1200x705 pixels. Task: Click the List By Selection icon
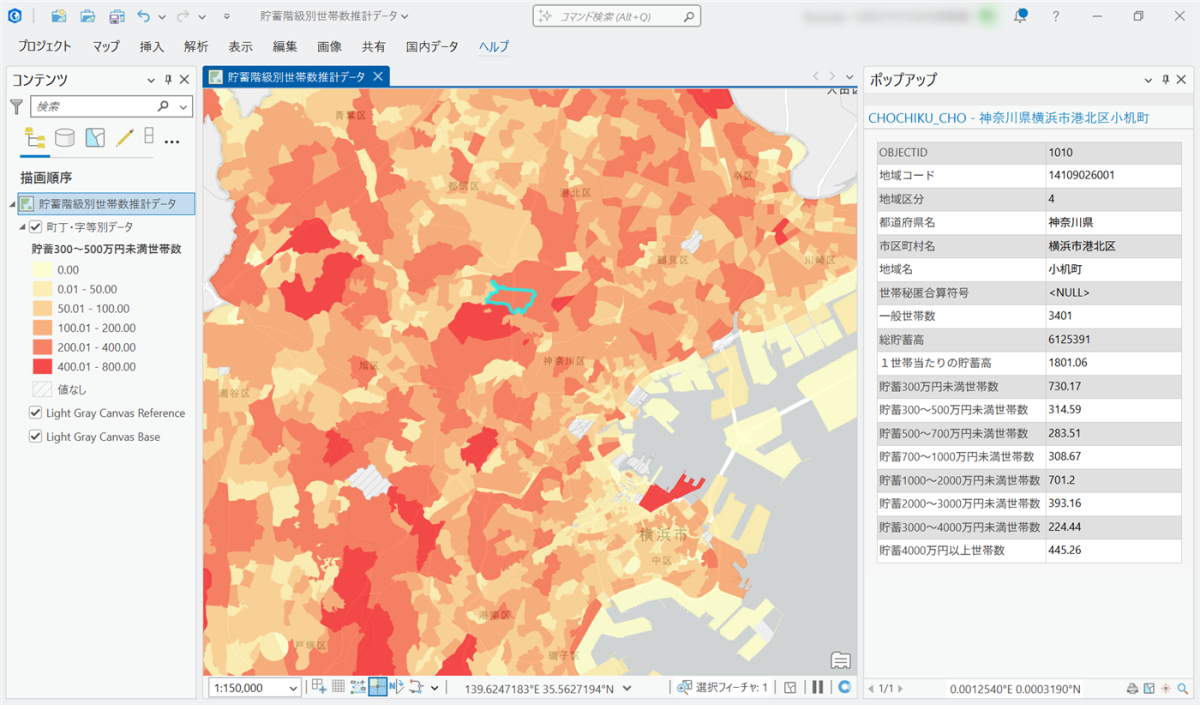point(95,138)
